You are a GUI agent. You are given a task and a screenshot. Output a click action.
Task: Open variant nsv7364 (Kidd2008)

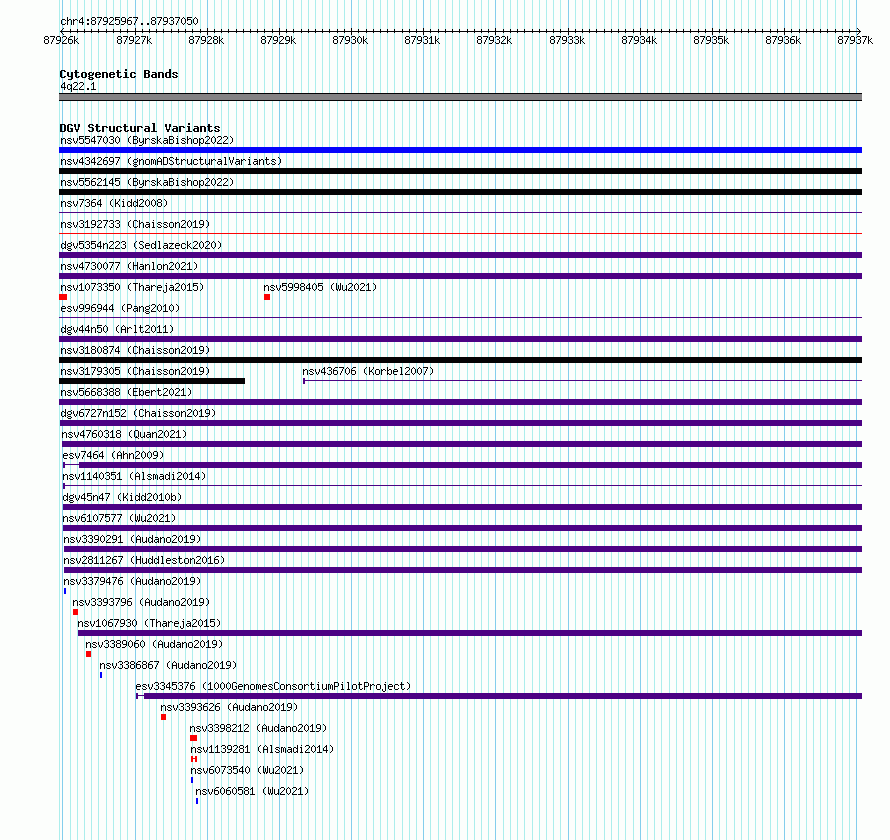click(114, 203)
